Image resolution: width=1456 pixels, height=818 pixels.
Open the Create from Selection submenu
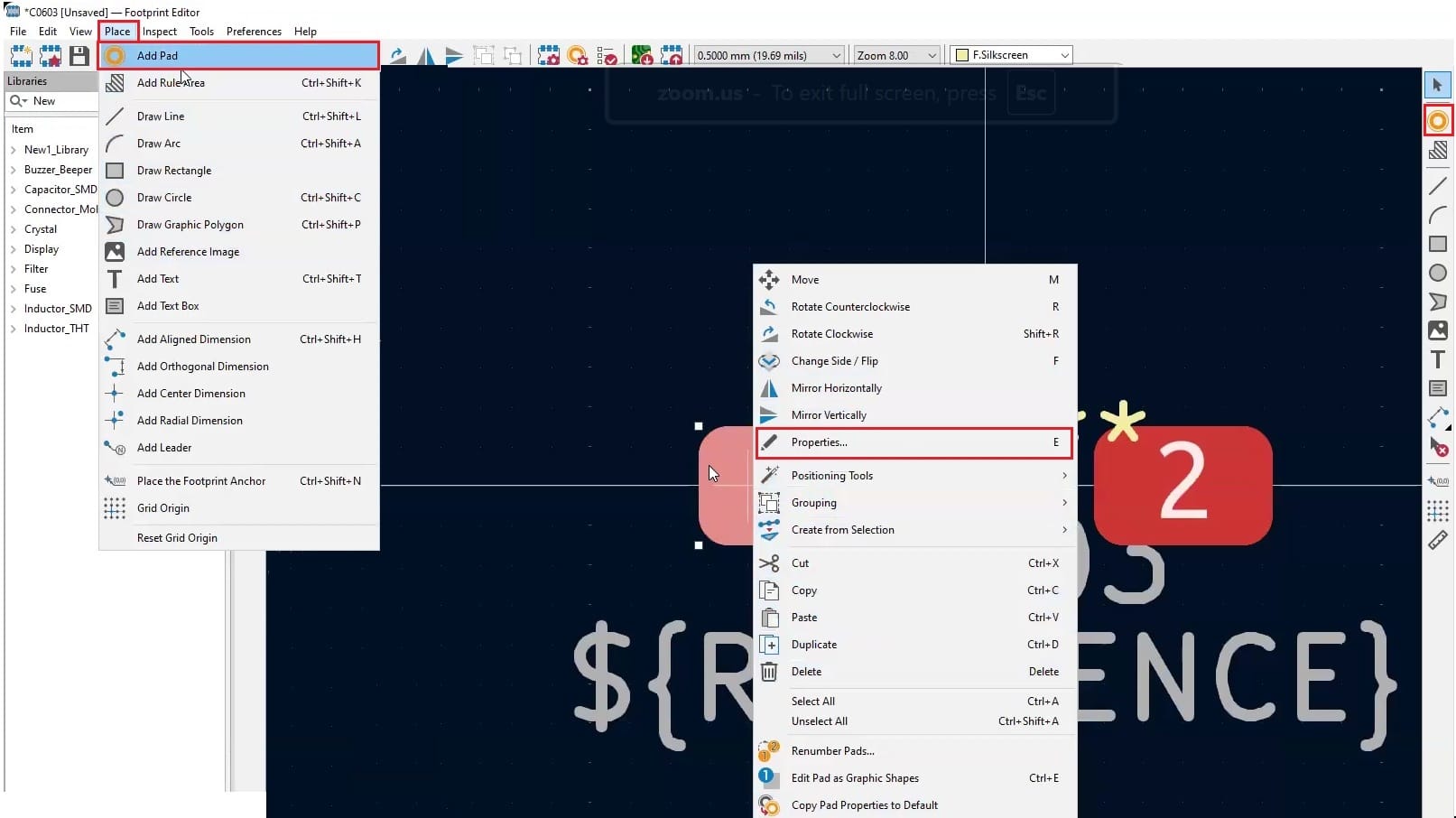tap(914, 530)
